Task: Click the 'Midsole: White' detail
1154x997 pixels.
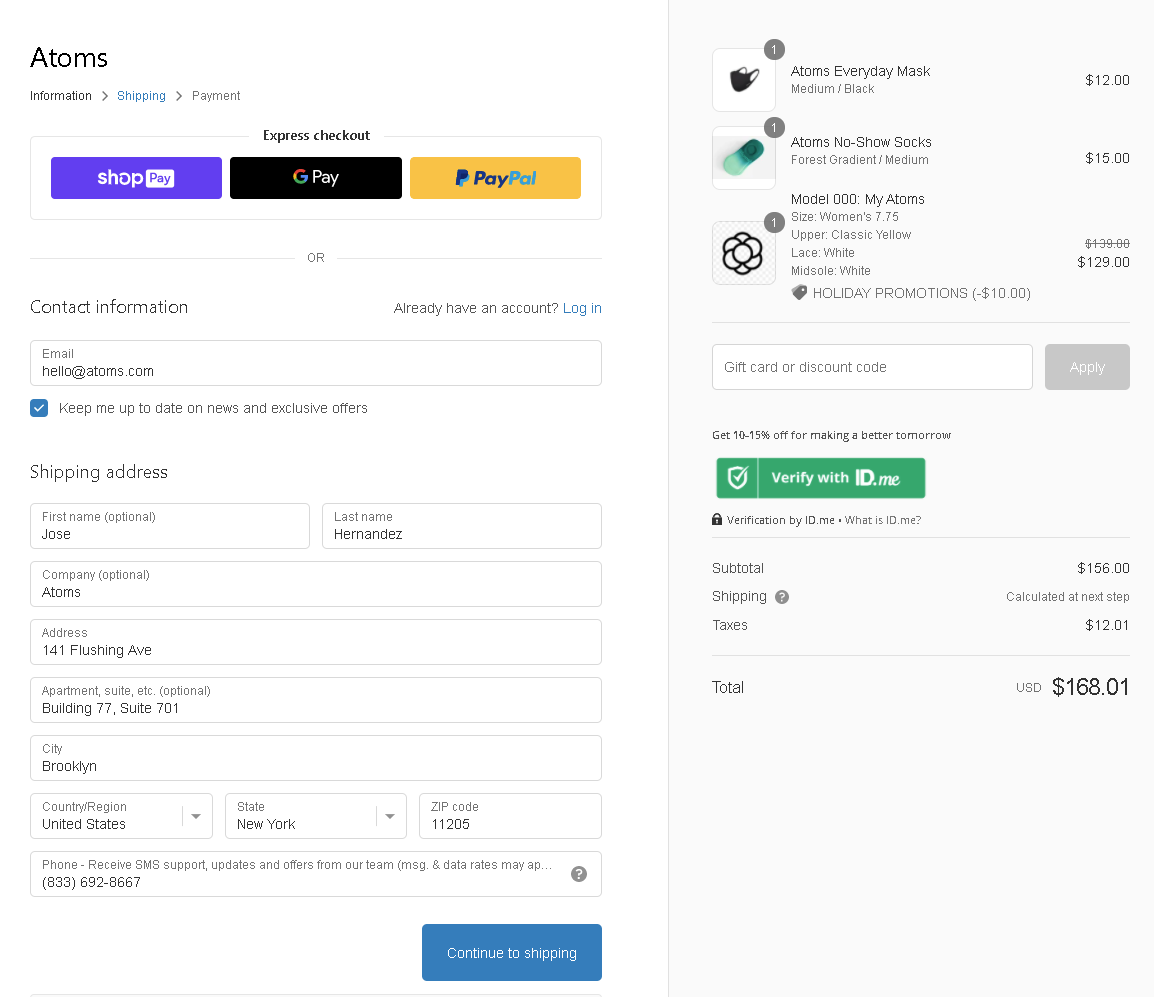Action: (831, 271)
